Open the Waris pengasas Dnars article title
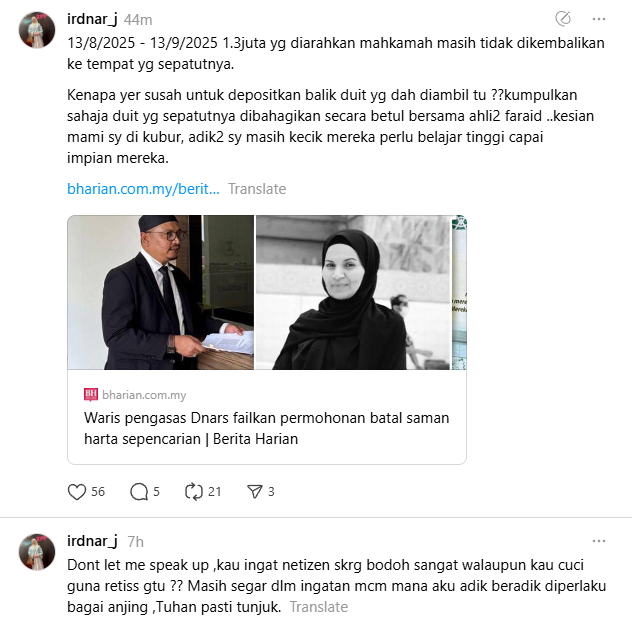 click(x=266, y=428)
